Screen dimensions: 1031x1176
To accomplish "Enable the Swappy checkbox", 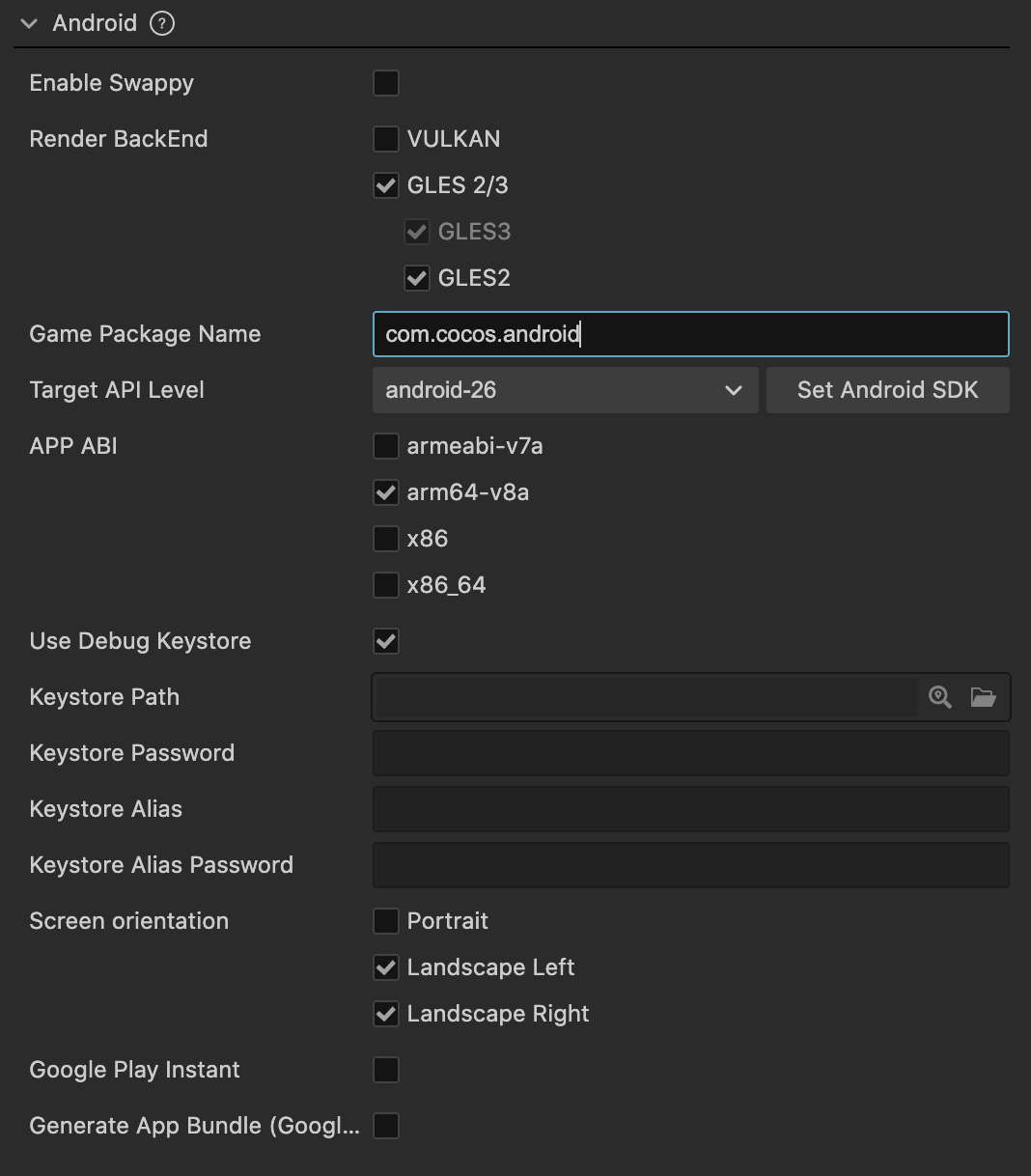I will [386, 83].
